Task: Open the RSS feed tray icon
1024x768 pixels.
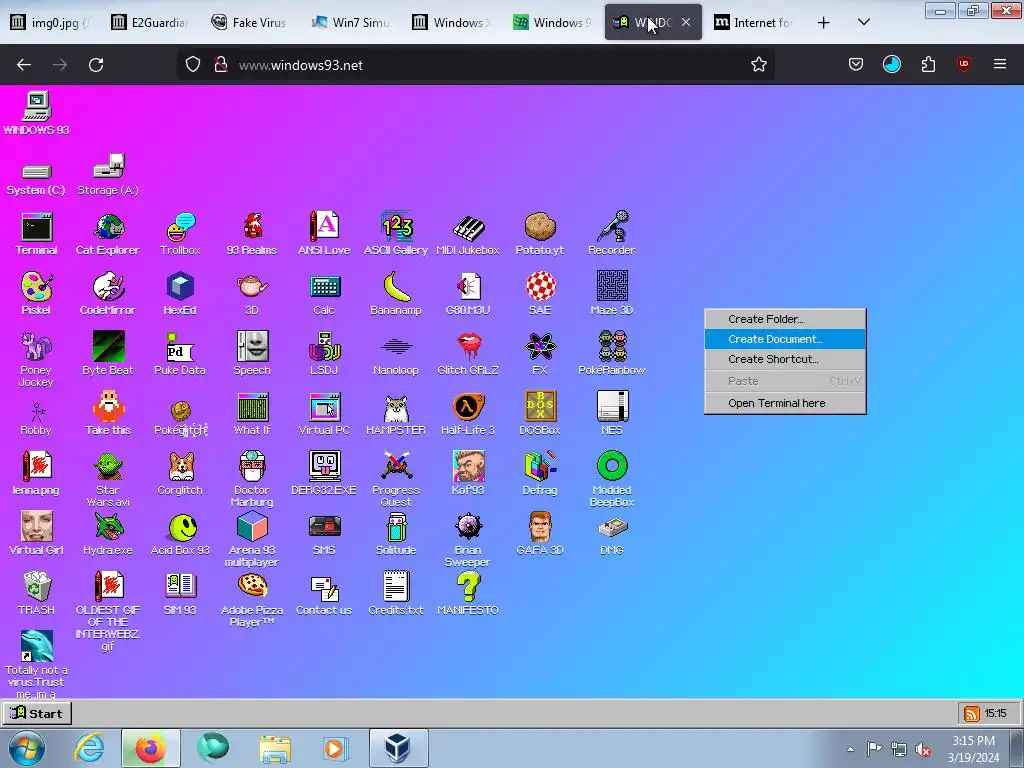Action: pos(972,714)
